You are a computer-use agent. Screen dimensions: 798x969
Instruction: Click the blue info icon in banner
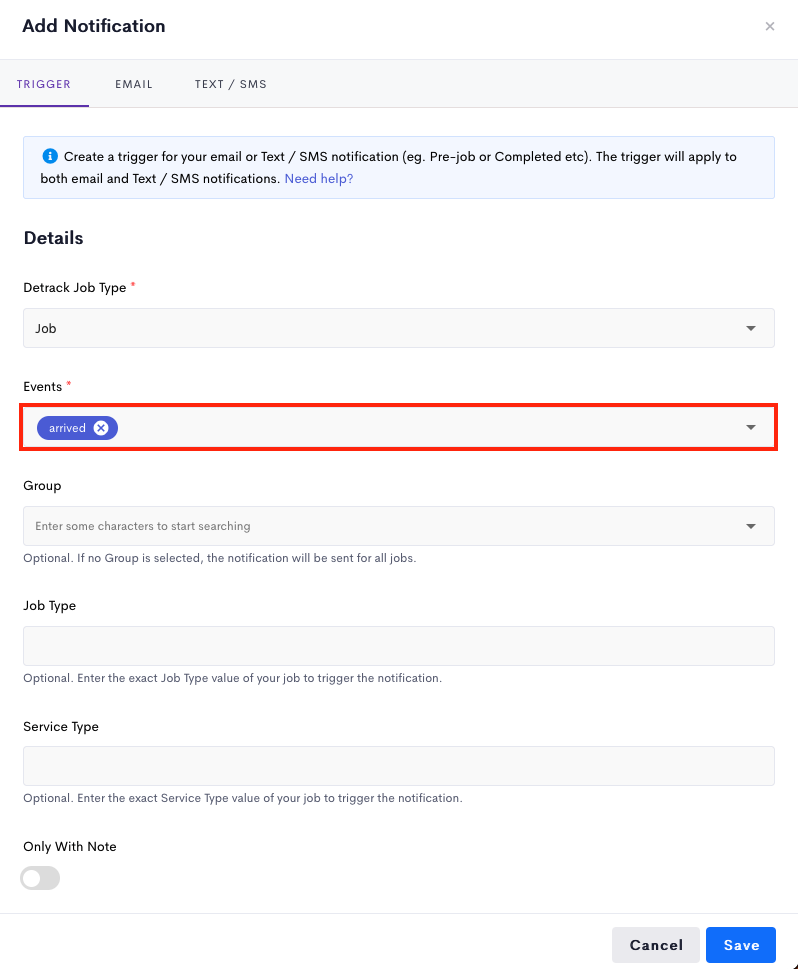pos(50,156)
